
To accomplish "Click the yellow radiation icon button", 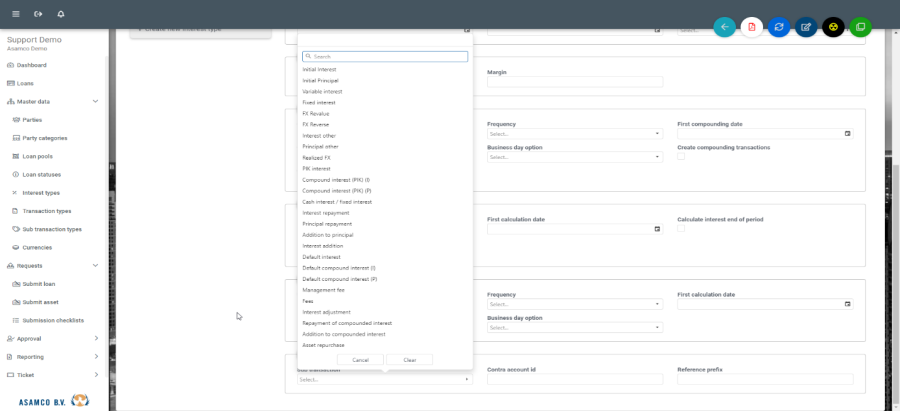I will click(x=833, y=27).
